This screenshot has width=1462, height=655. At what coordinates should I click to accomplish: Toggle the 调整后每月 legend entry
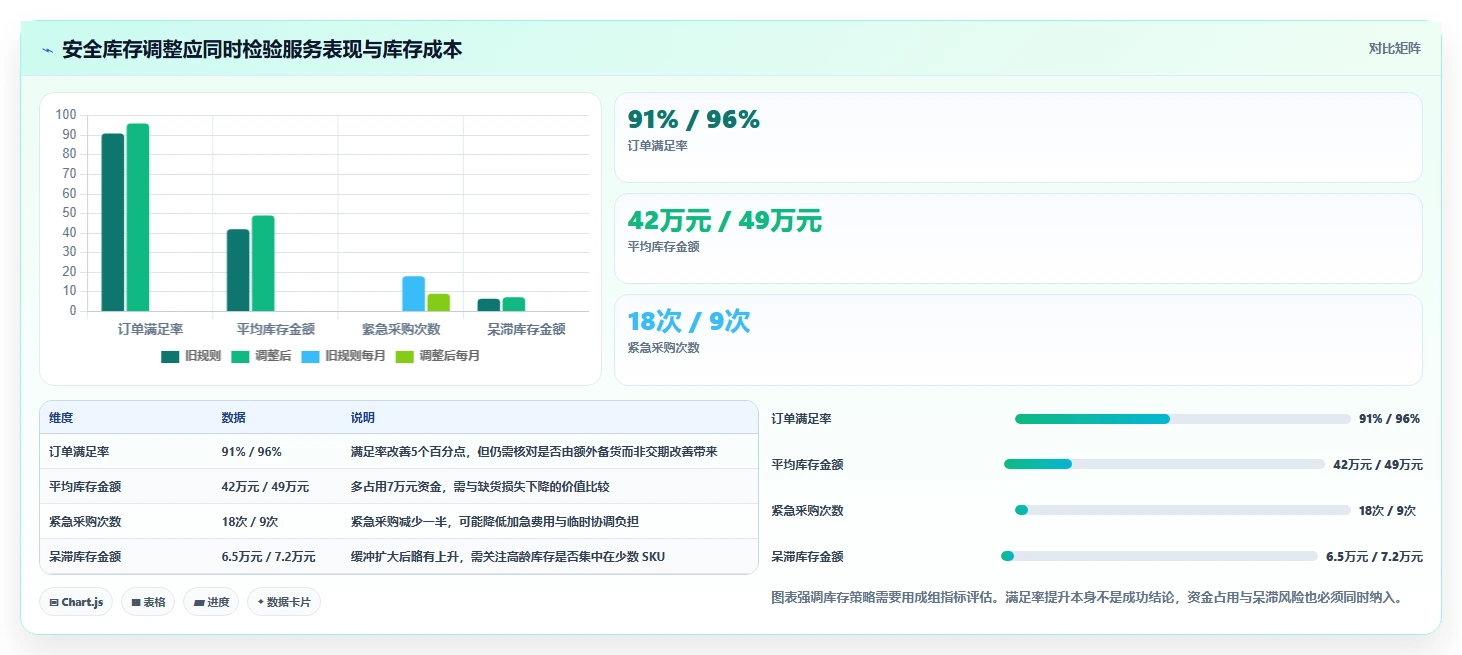tap(438, 356)
